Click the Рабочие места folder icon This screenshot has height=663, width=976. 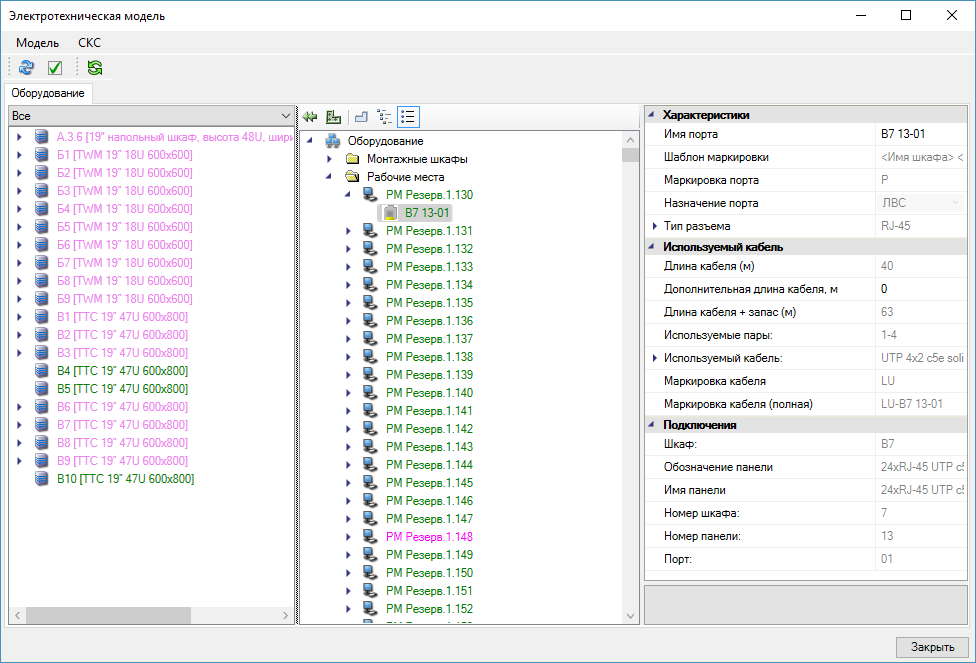pos(353,177)
